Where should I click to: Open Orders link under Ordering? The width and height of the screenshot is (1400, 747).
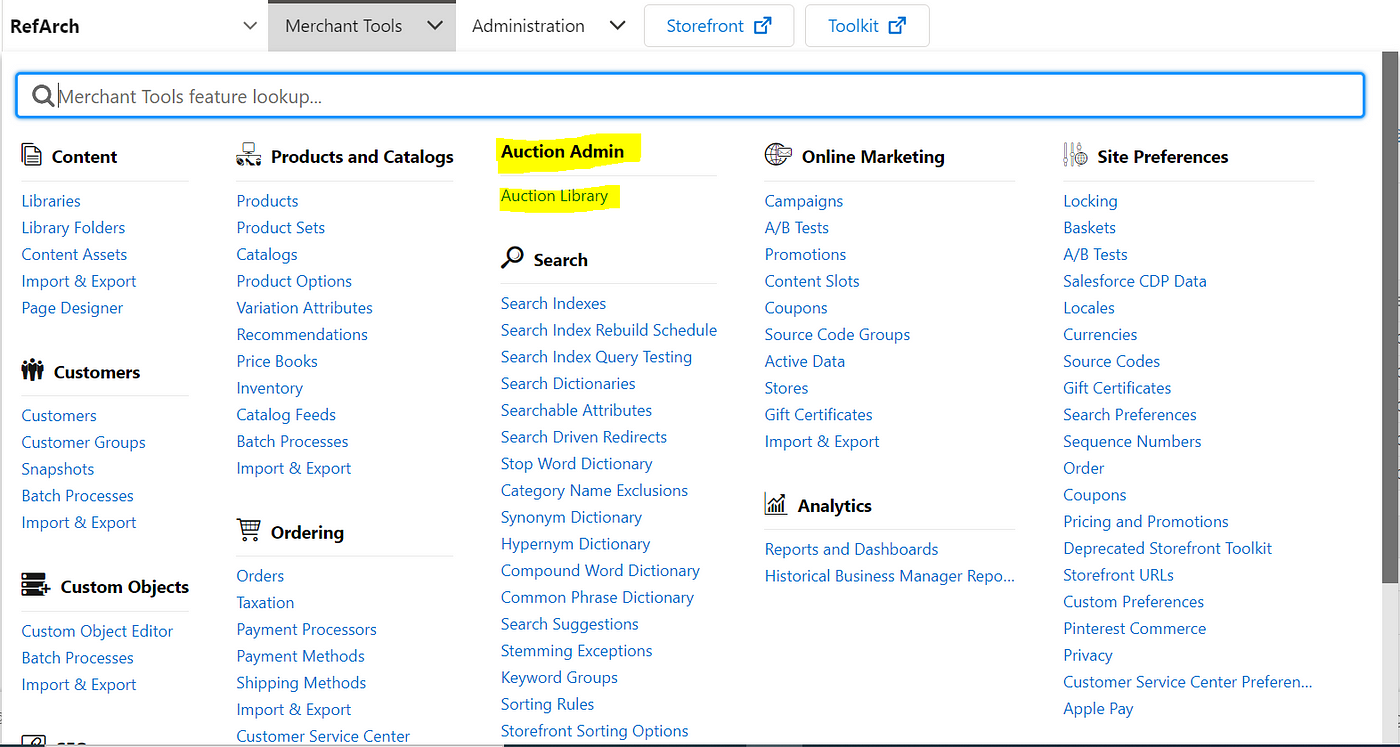(x=260, y=576)
